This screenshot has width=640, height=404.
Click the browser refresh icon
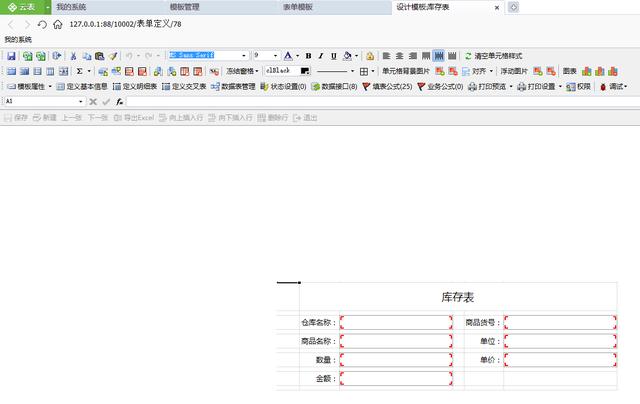tap(41, 23)
